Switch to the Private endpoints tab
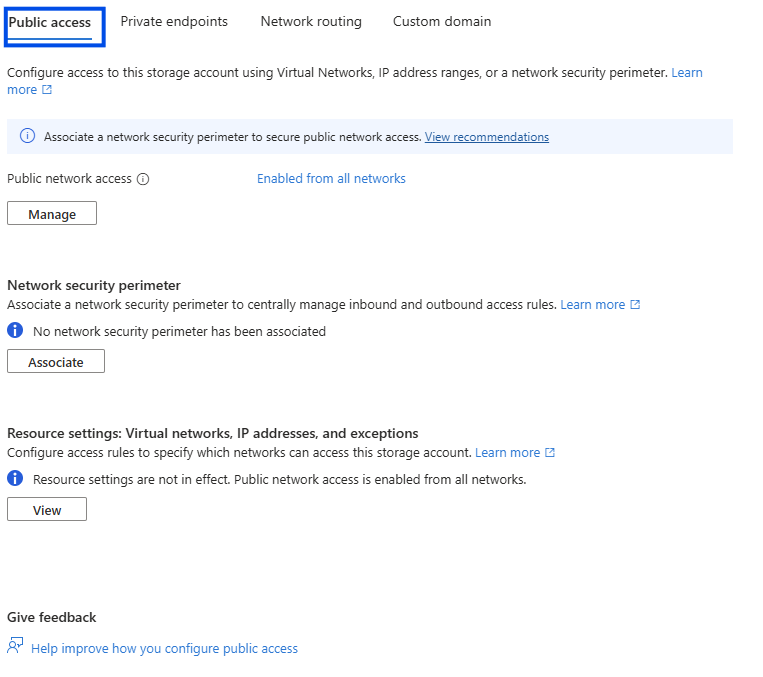The width and height of the screenshot is (763, 677). coord(174,21)
